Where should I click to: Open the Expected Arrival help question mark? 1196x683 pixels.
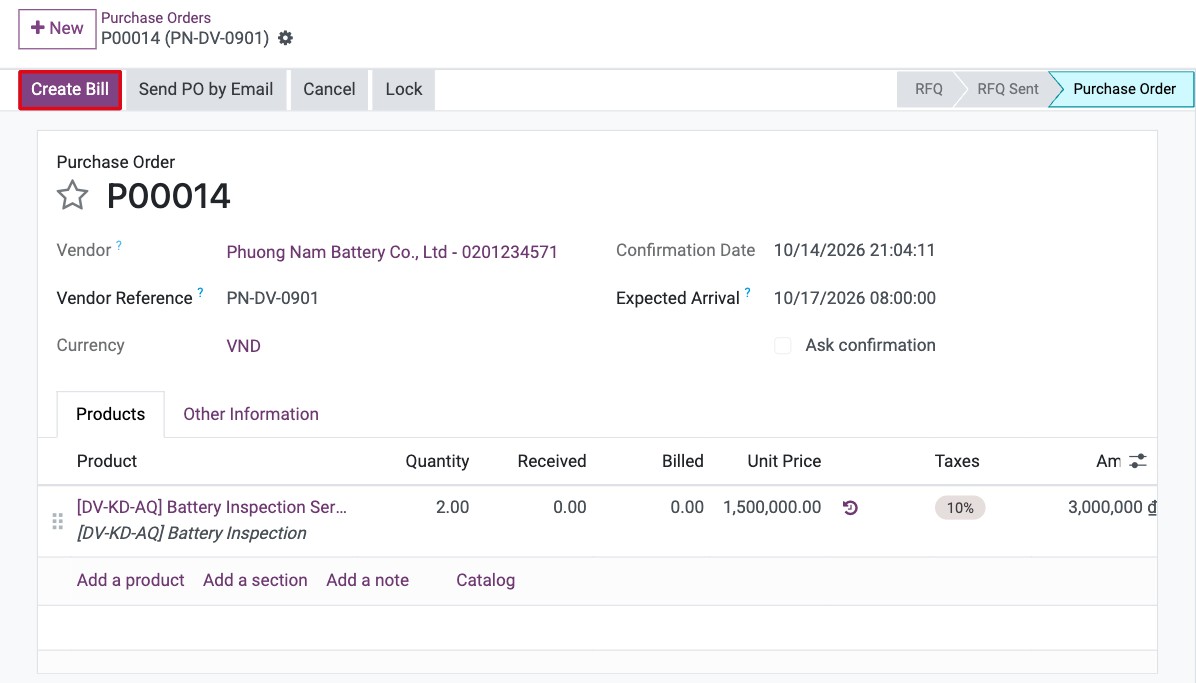pos(748,292)
